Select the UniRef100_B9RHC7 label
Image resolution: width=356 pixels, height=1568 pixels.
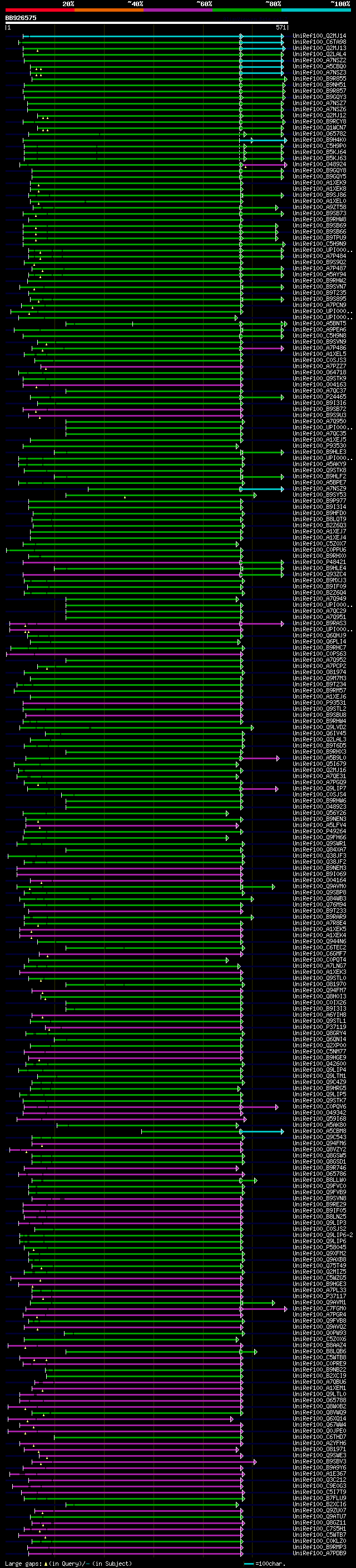(x=319, y=647)
